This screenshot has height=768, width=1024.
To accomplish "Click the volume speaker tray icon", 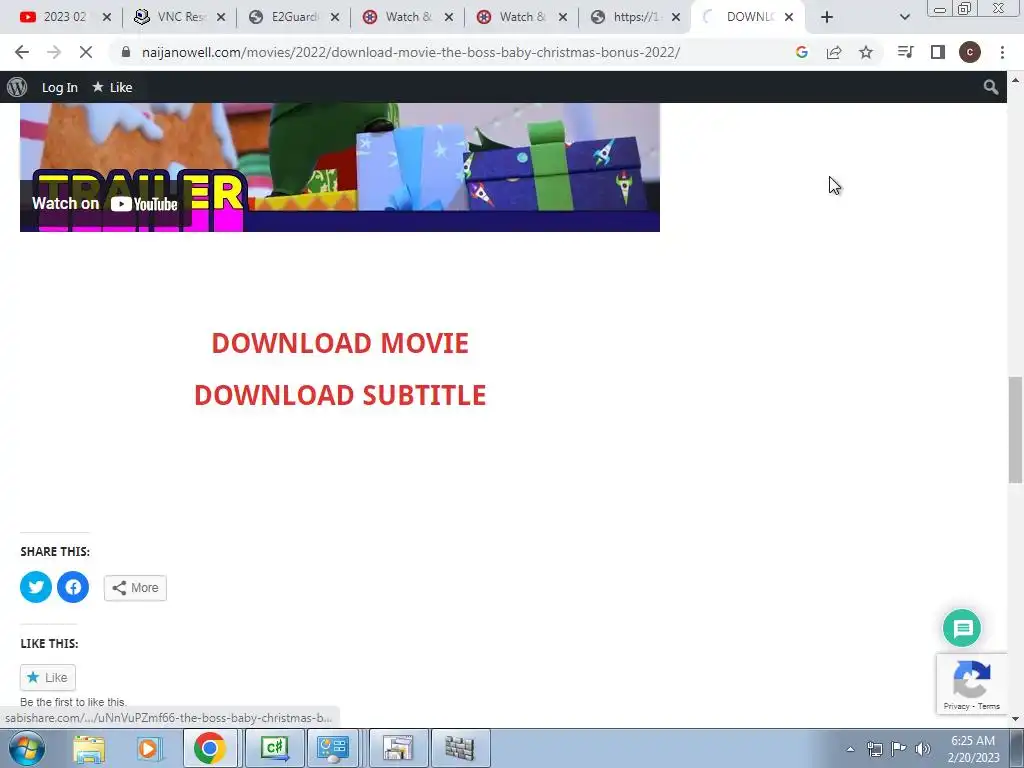I will [923, 749].
